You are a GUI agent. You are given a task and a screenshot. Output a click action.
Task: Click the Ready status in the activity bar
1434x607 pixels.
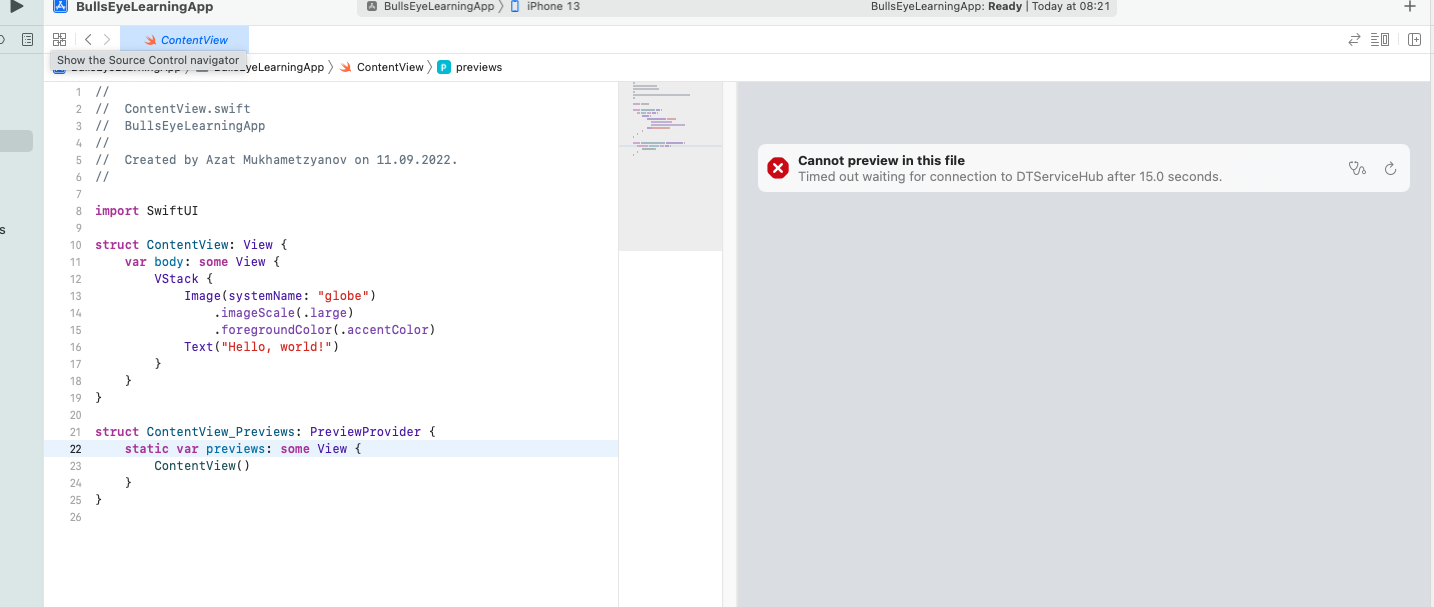pyautogui.click(x=1004, y=7)
